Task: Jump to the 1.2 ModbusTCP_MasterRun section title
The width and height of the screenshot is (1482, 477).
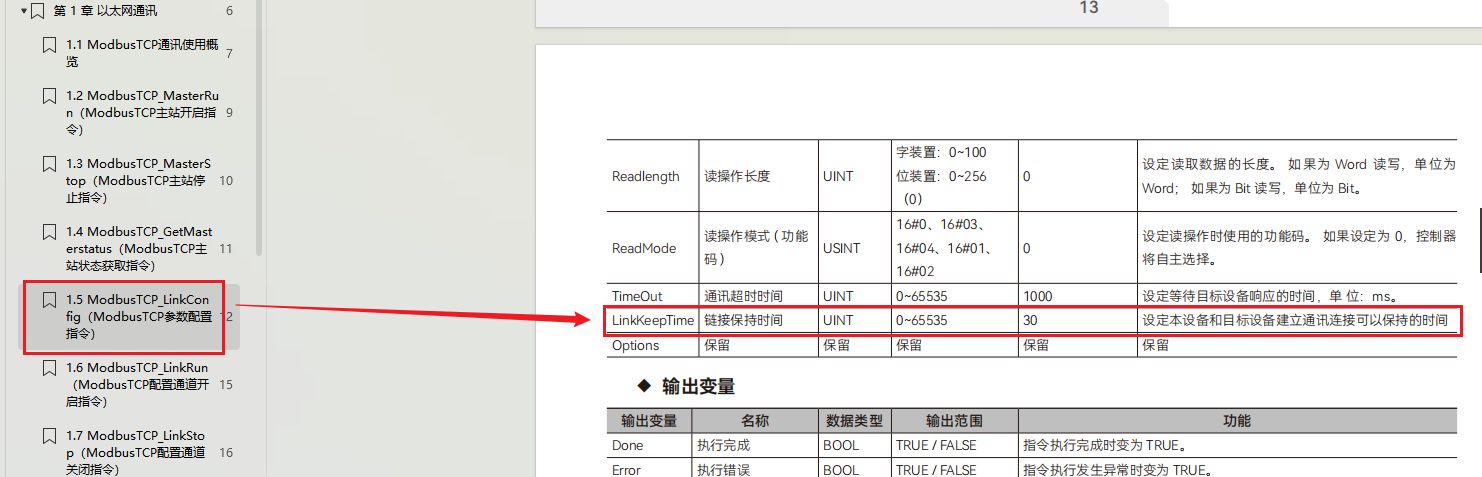Action: [140, 113]
